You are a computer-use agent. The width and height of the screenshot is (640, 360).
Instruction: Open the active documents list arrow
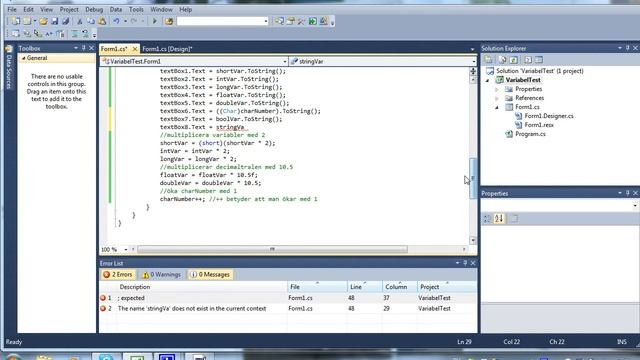point(472,49)
